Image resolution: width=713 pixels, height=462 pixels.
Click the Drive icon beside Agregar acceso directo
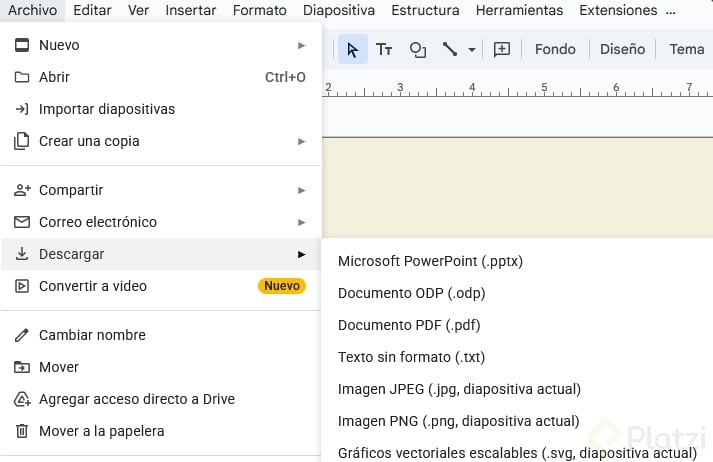(21, 399)
